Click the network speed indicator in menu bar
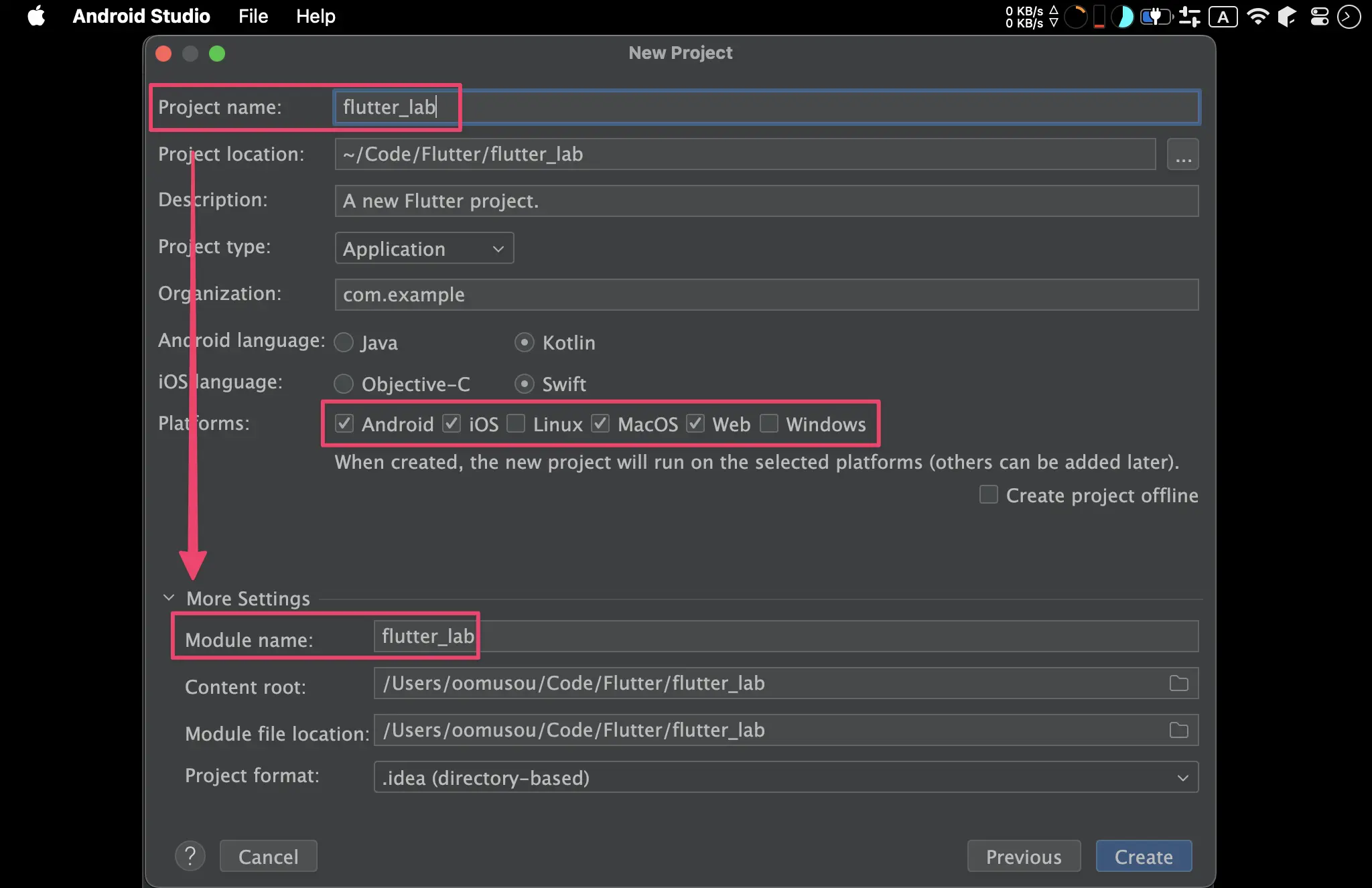Image resolution: width=1372 pixels, height=888 pixels. [1032, 17]
